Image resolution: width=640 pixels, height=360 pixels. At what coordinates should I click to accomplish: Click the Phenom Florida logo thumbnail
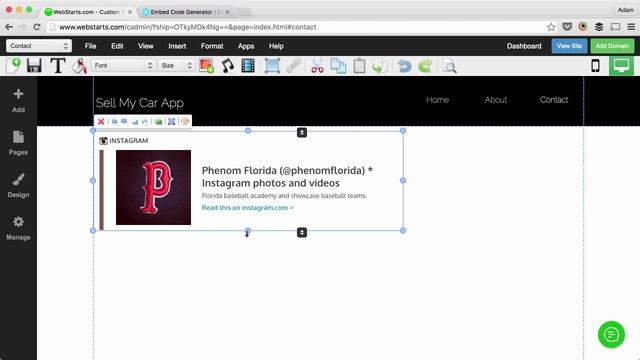coord(153,187)
